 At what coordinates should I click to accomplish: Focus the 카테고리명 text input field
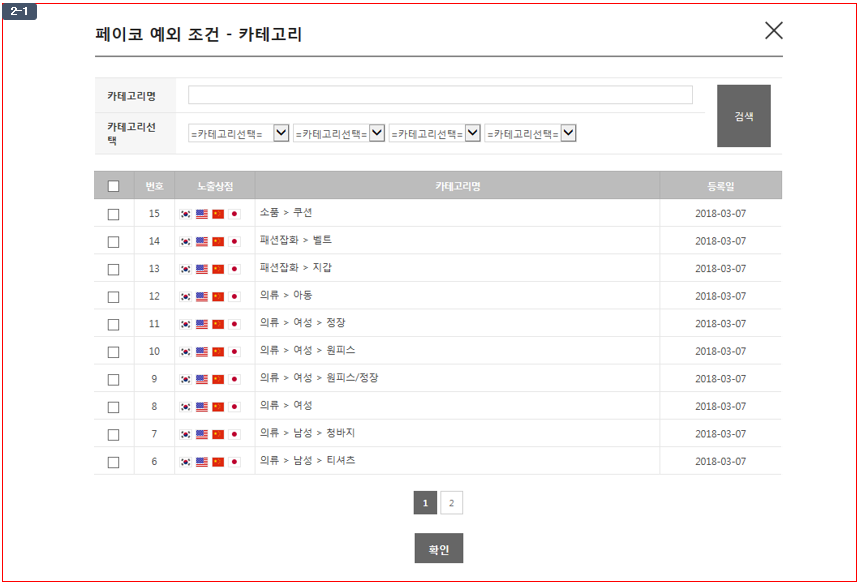(x=440, y=95)
